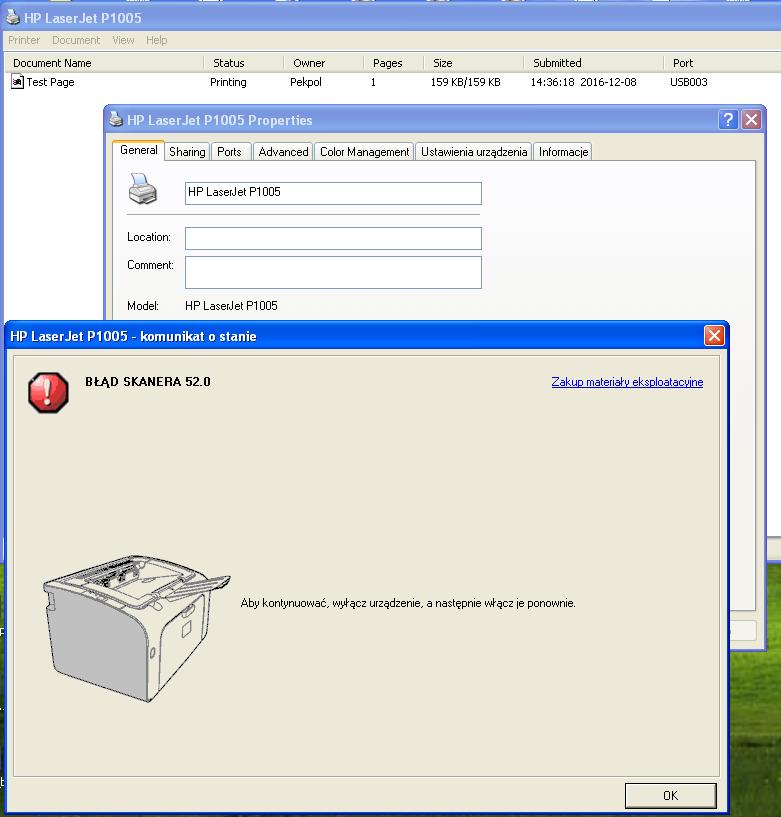
Task: Click OK in the error dialog
Action: click(671, 796)
